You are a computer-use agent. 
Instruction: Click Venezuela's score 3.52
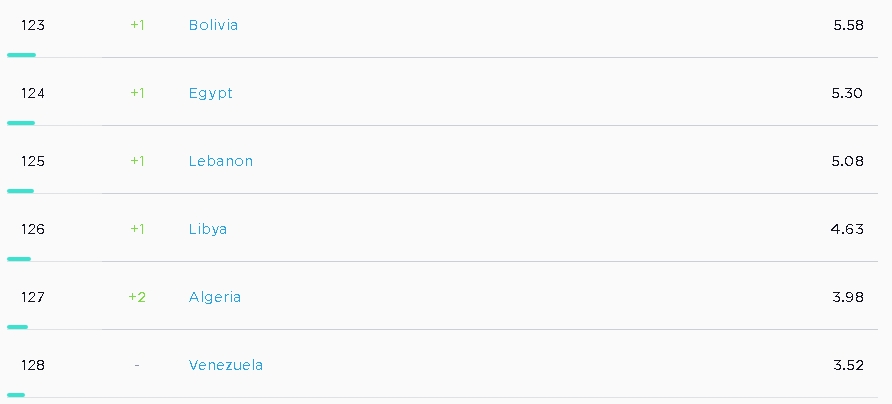click(x=848, y=365)
